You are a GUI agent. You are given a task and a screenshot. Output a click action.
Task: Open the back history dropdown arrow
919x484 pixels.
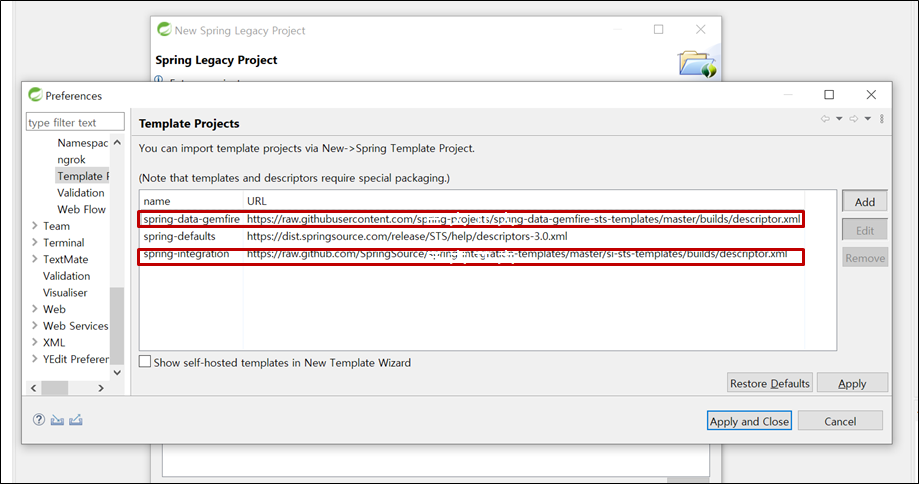[839, 119]
